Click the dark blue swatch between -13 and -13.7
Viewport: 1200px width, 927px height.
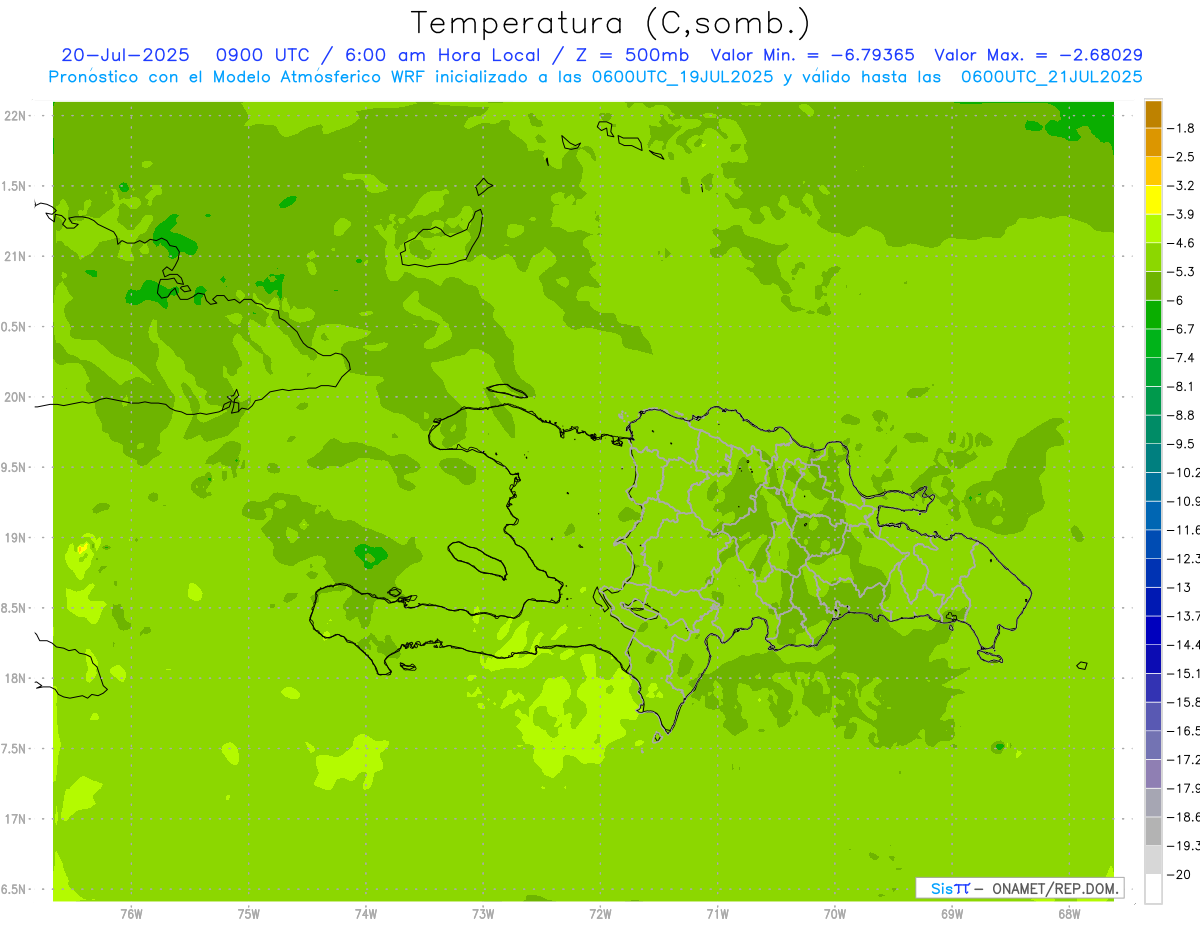pyautogui.click(x=1153, y=601)
